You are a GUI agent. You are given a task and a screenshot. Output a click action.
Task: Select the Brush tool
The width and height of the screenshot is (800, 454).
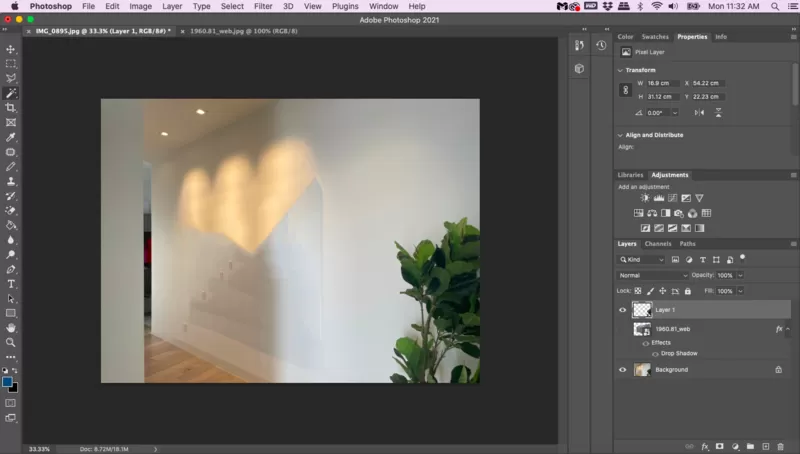pos(11,167)
